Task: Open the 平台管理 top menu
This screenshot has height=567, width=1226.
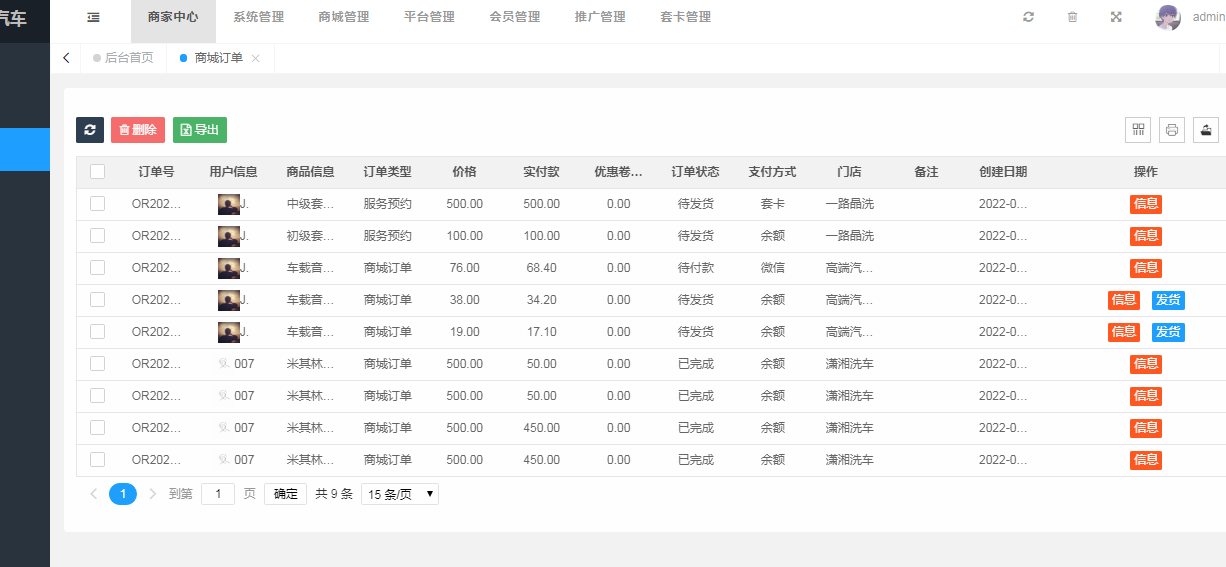Action: (x=429, y=17)
